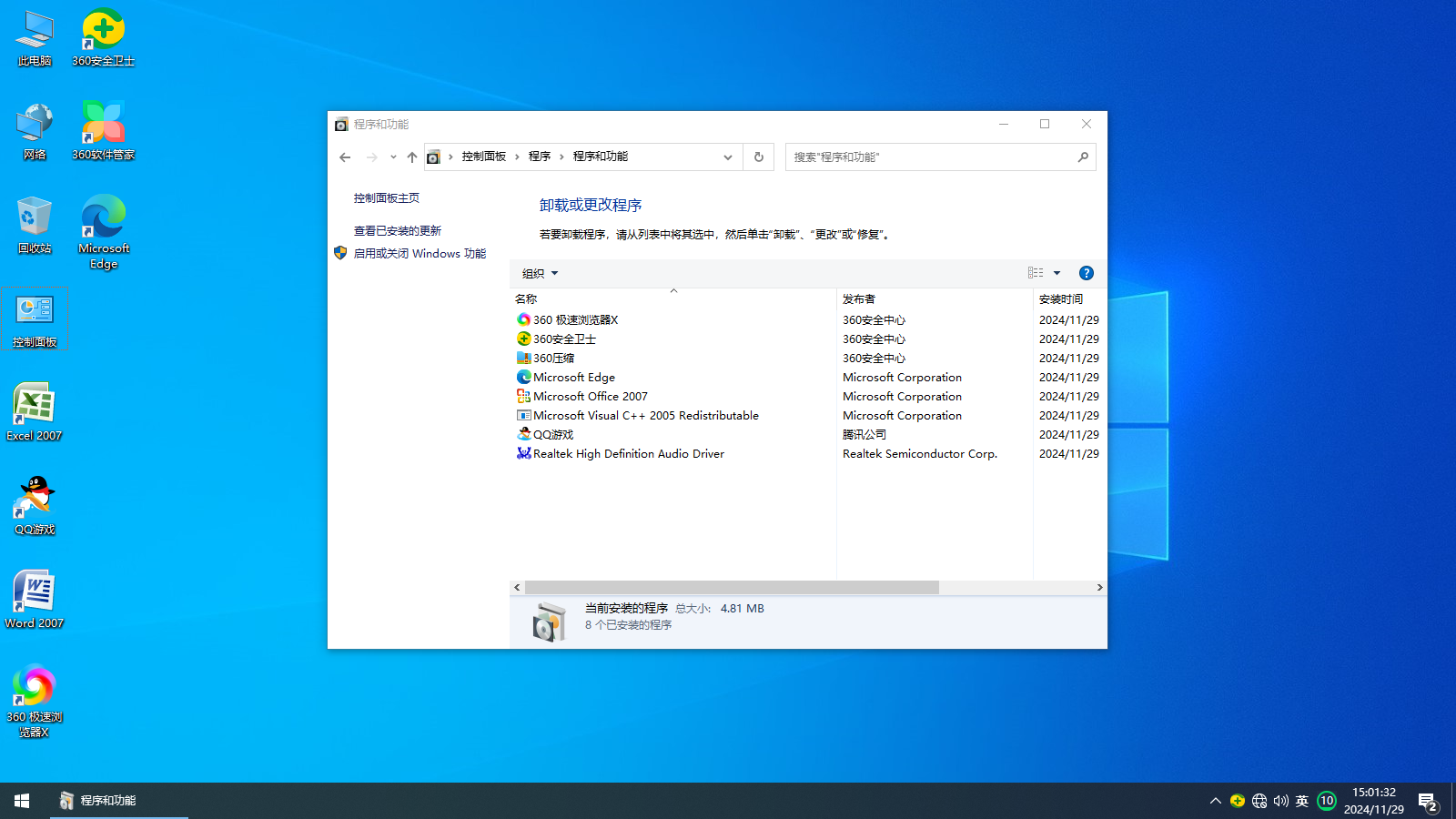1456x819 pixels.
Task: Open the network globe tray icon
Action: 1259,801
